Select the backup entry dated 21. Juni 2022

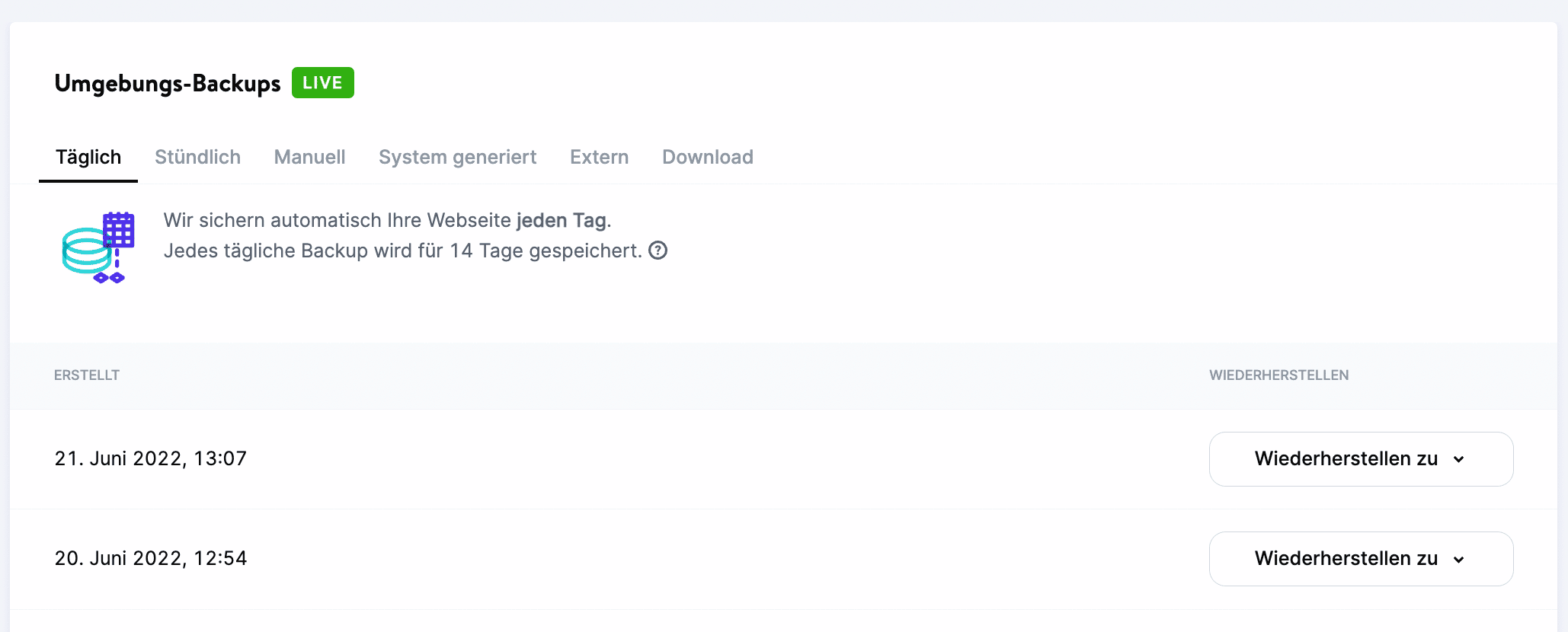tap(150, 458)
